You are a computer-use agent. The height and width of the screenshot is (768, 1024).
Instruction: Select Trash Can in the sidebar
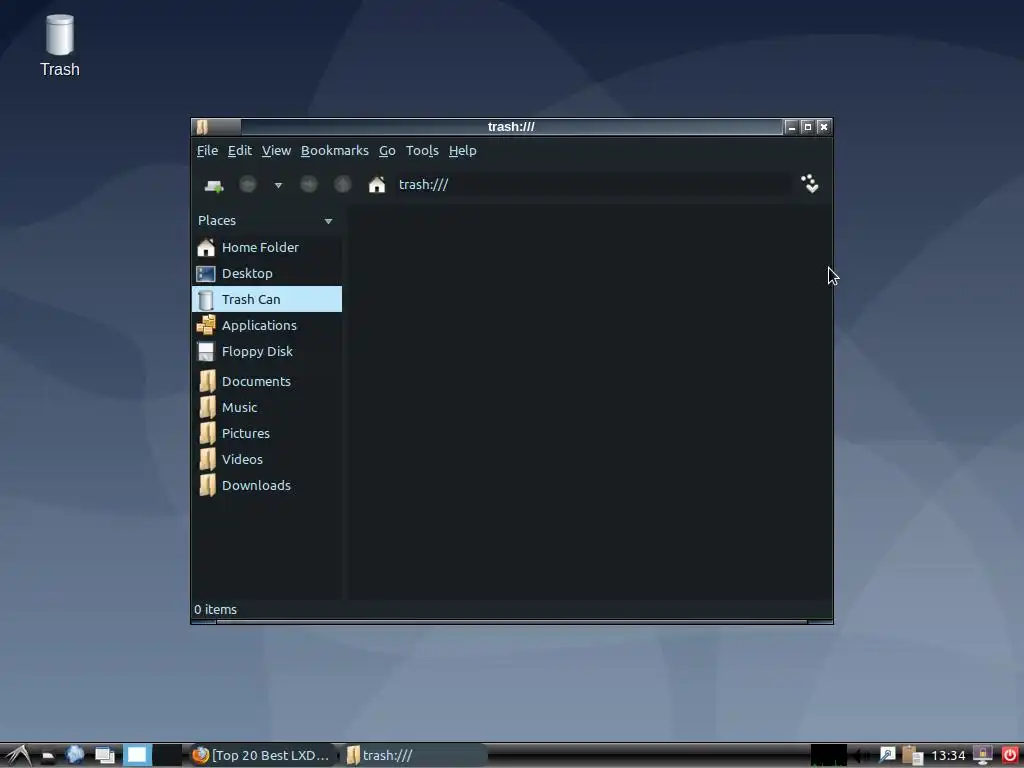click(267, 299)
